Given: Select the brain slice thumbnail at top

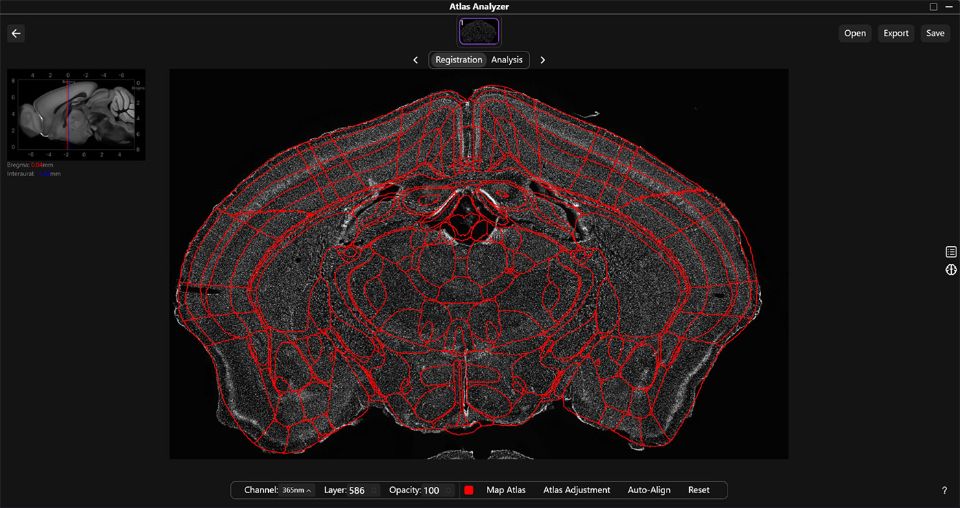Looking at the screenshot, I should [479, 32].
